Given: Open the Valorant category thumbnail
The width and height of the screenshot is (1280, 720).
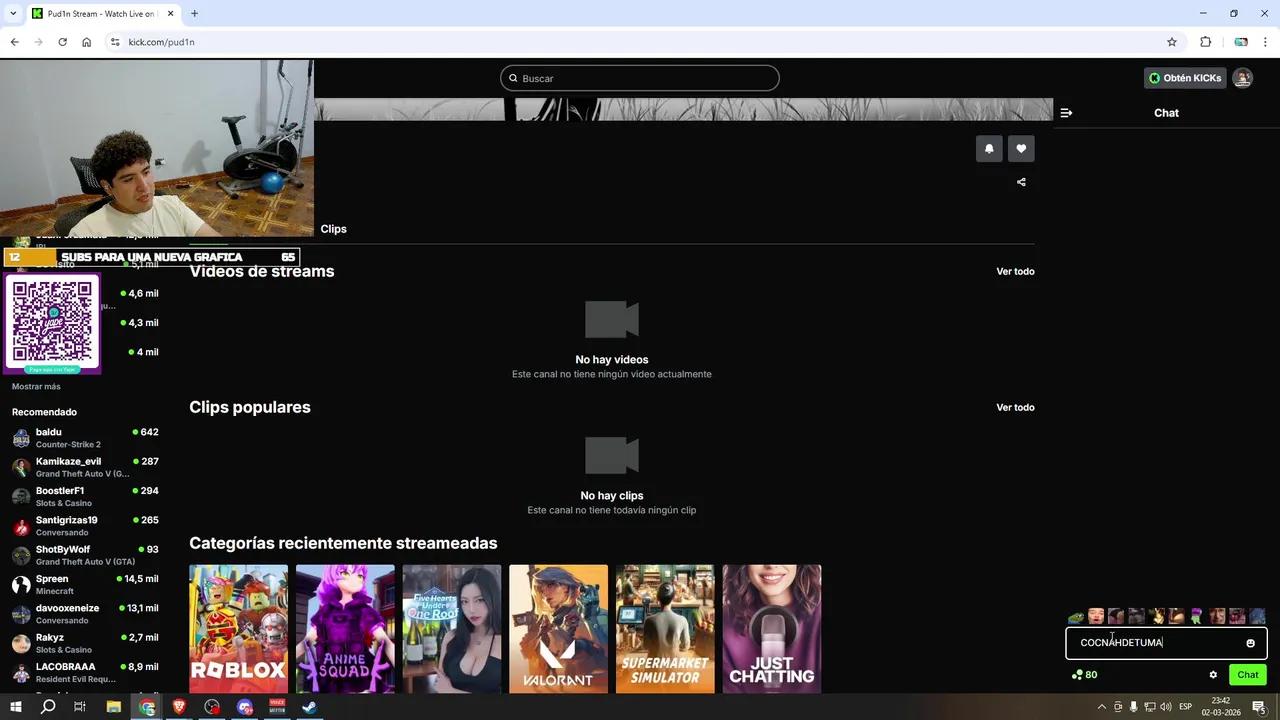Looking at the screenshot, I should point(558,629).
